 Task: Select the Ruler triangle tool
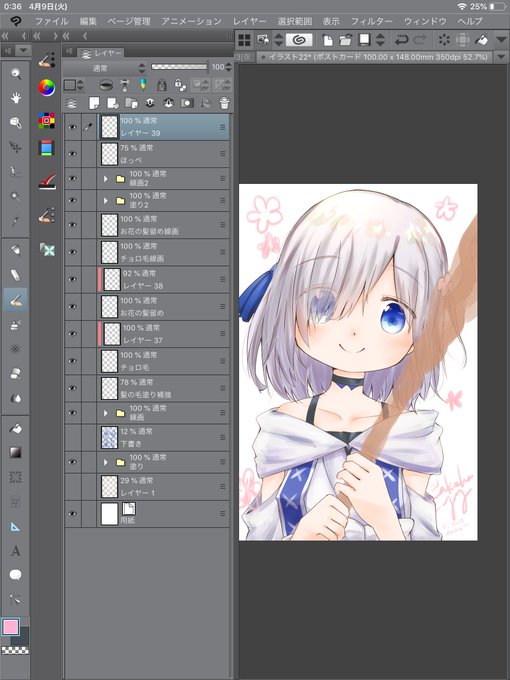coord(16,526)
